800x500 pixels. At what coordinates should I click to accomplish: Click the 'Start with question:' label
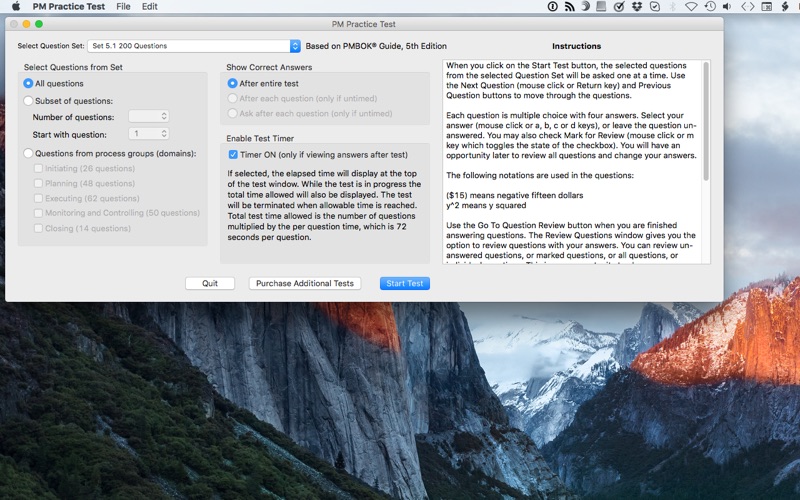click(x=69, y=135)
